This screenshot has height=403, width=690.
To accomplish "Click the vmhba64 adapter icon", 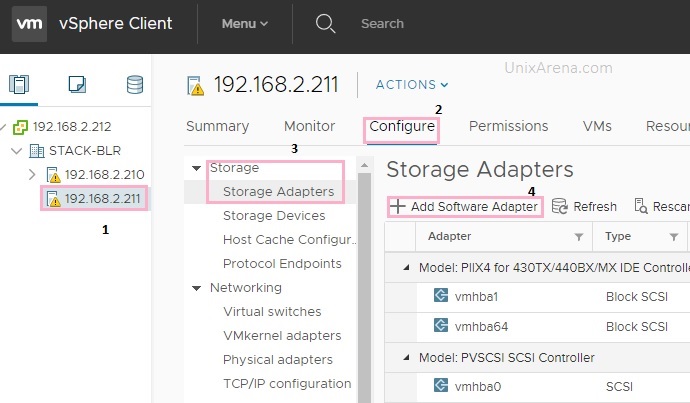I will pyautogui.click(x=440, y=325).
